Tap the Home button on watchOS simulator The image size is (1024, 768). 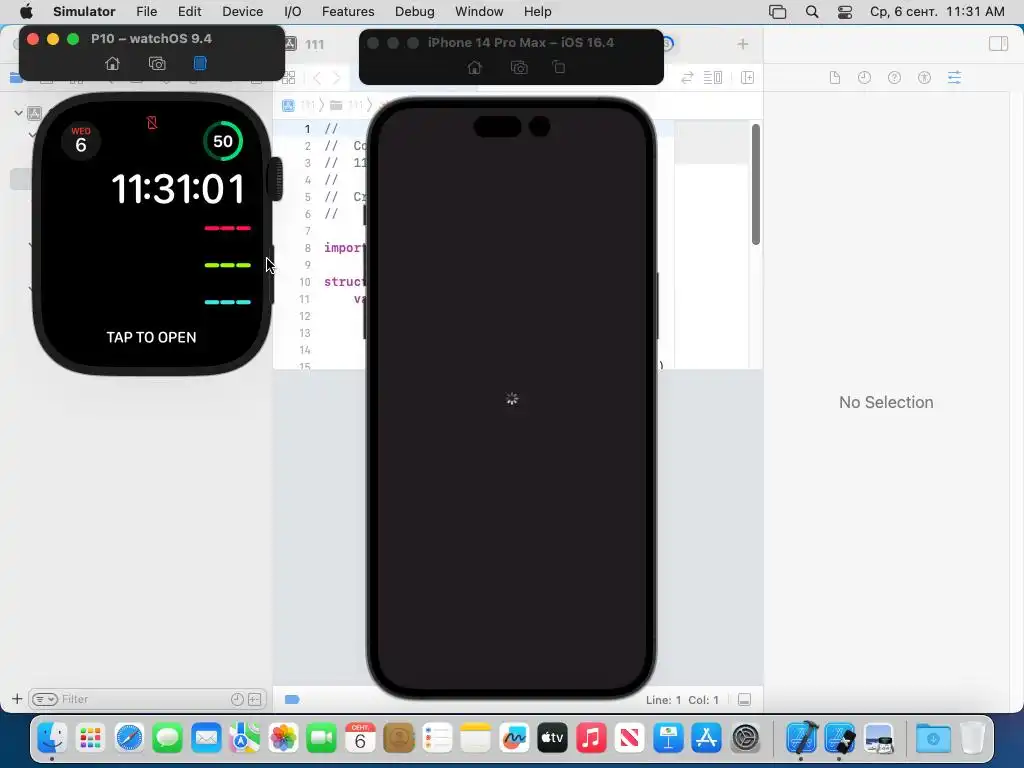click(x=112, y=63)
